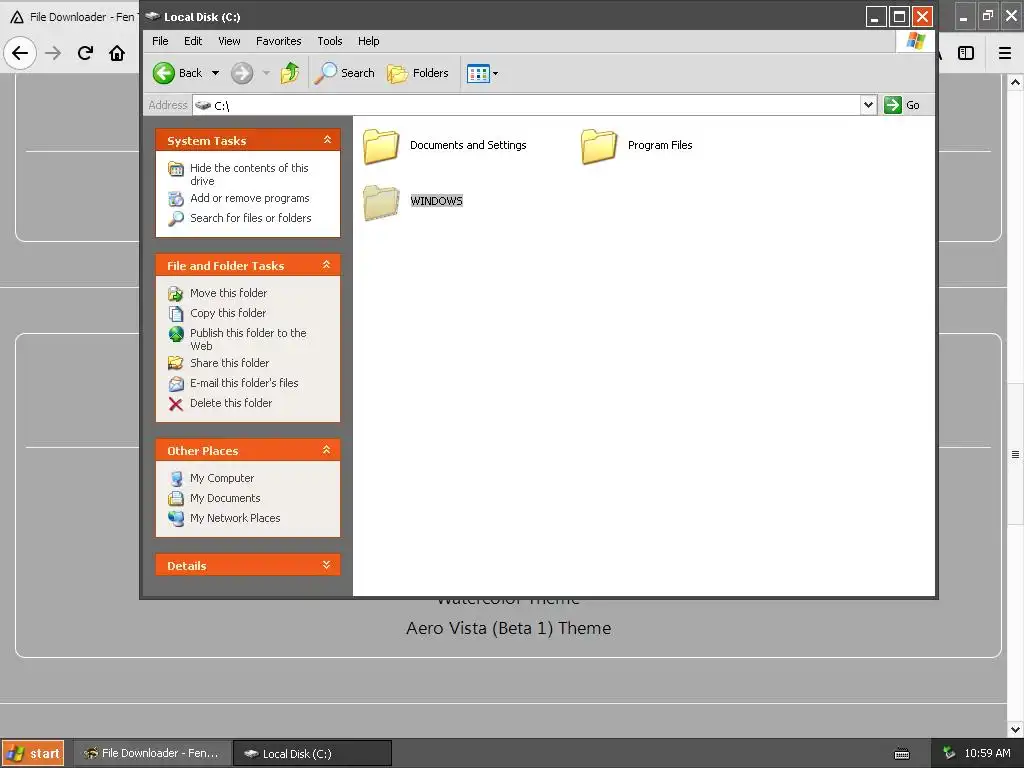1024x768 pixels.
Task: Select the WINDOWS folder icon
Action: pyautogui.click(x=381, y=202)
